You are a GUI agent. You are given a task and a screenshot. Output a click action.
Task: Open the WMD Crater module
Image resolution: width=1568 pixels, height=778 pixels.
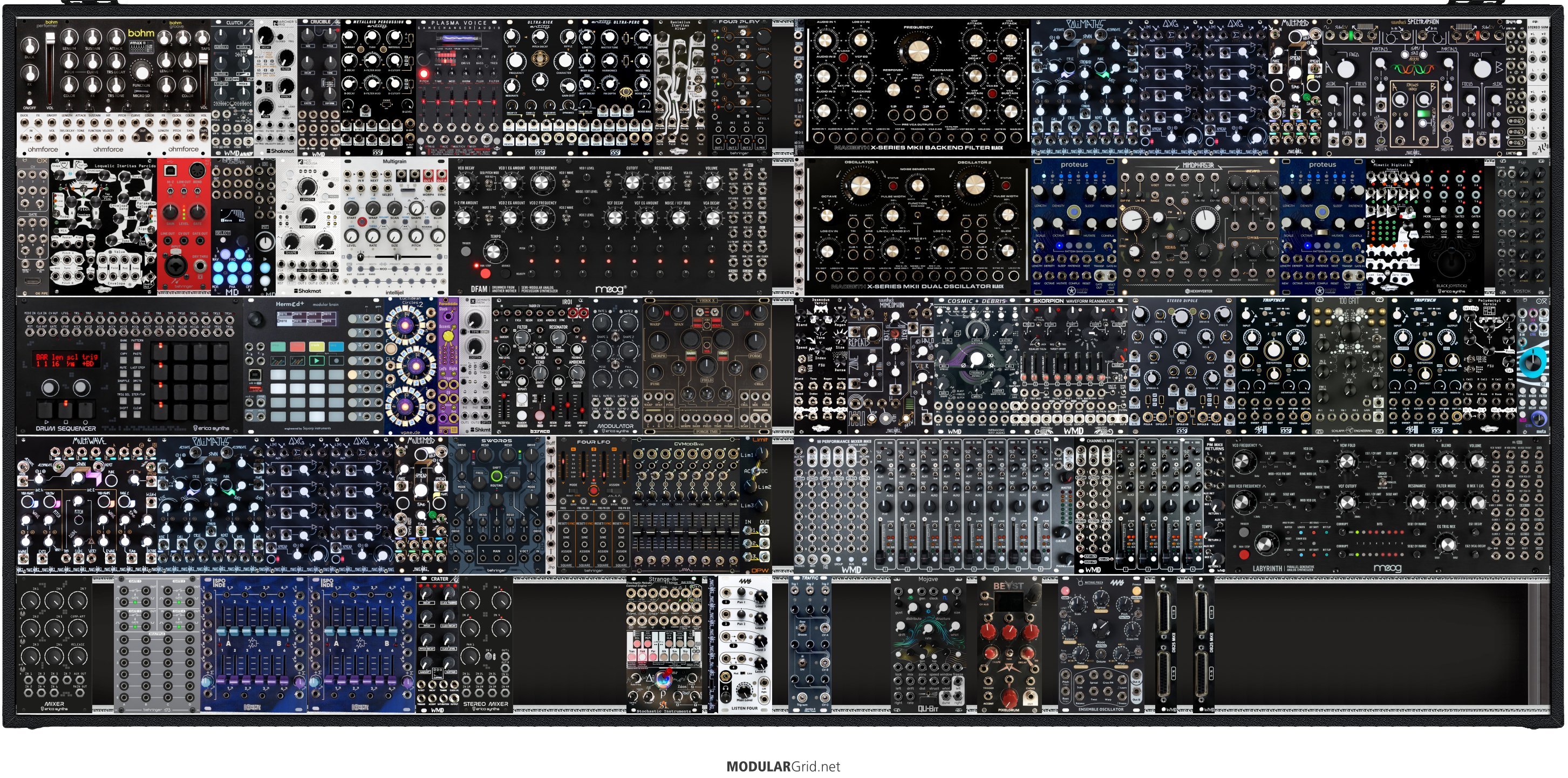click(x=438, y=645)
